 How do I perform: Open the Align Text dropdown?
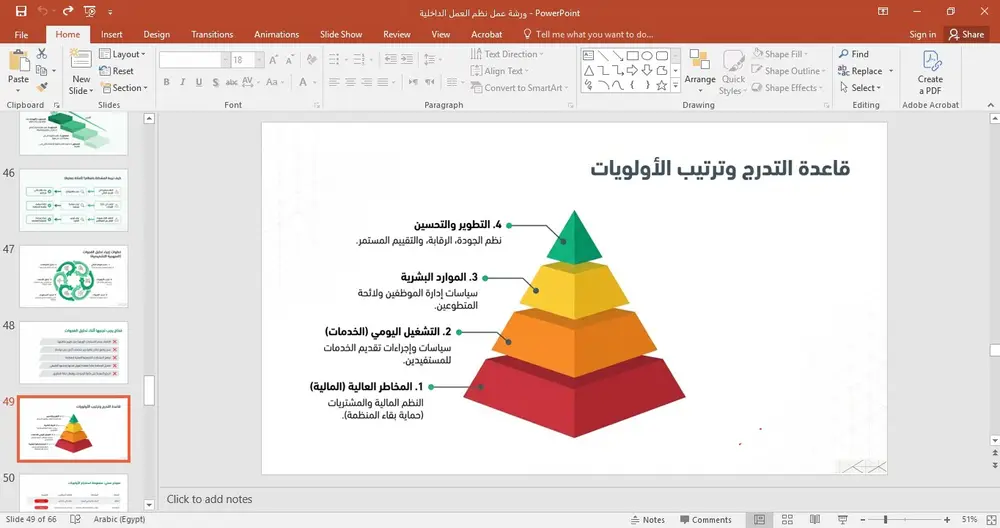pyautogui.click(x=500, y=71)
